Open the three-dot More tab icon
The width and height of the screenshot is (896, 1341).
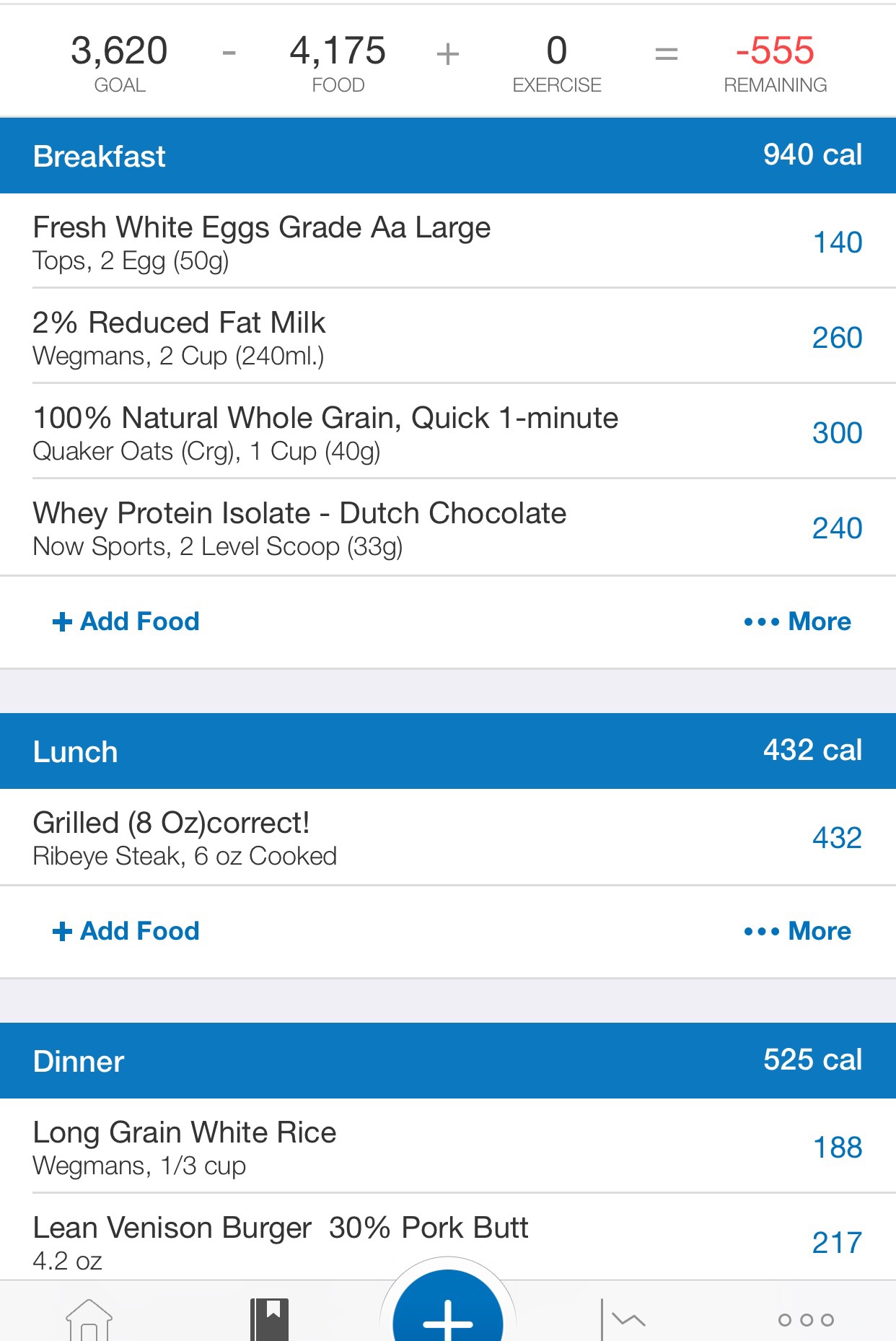pyautogui.click(x=806, y=1320)
